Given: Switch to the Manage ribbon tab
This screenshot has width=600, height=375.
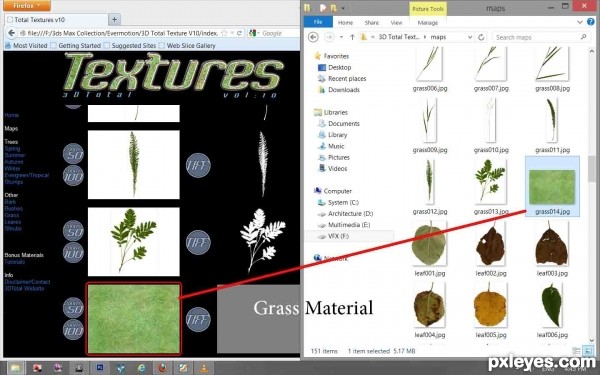Looking at the screenshot, I should click(427, 23).
